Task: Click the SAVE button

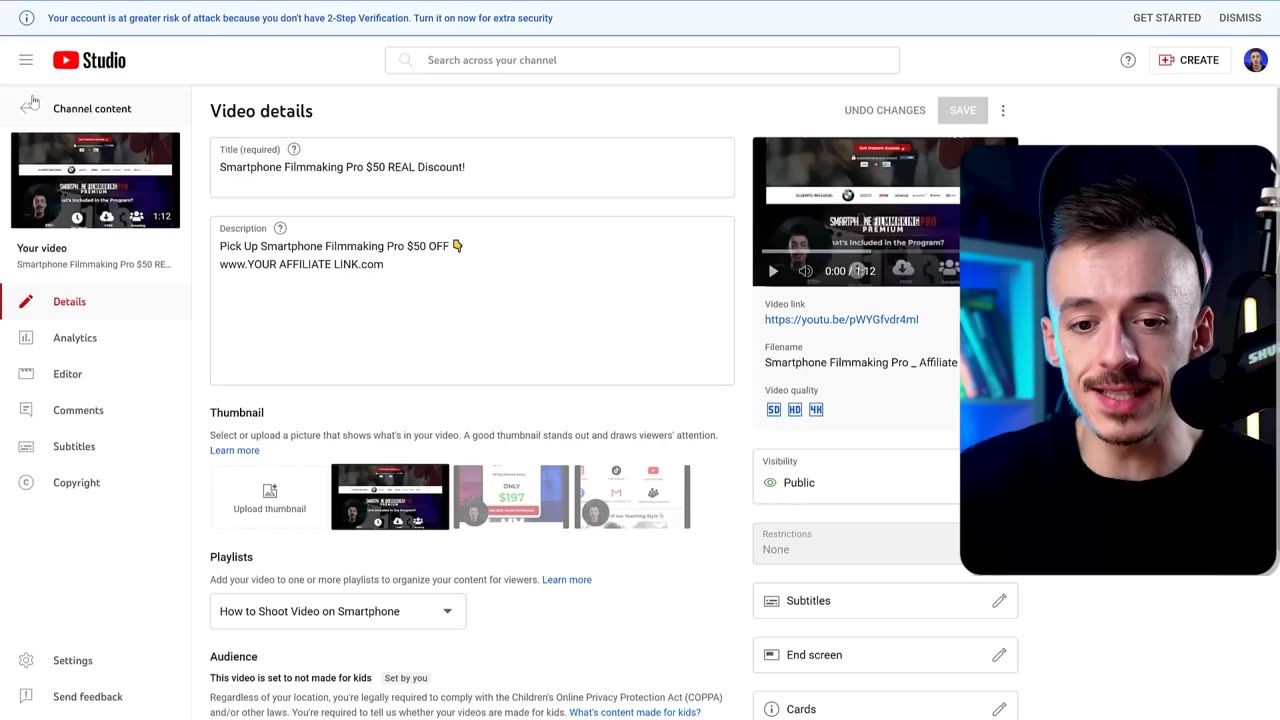Action: [963, 111]
